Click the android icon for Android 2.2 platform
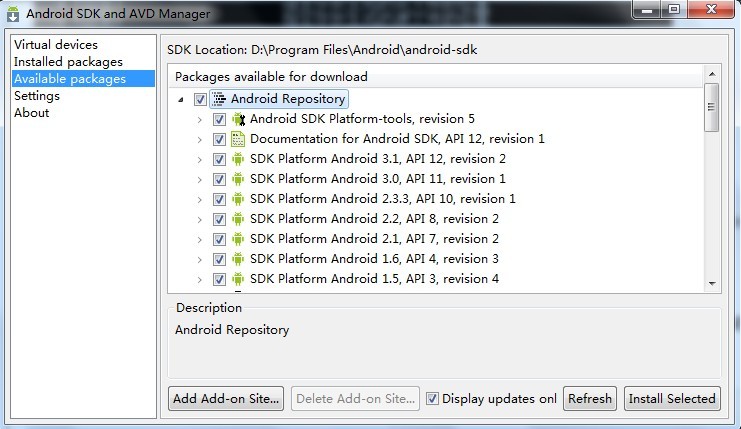Image resolution: width=741 pixels, height=429 pixels. pyautogui.click(x=238, y=219)
